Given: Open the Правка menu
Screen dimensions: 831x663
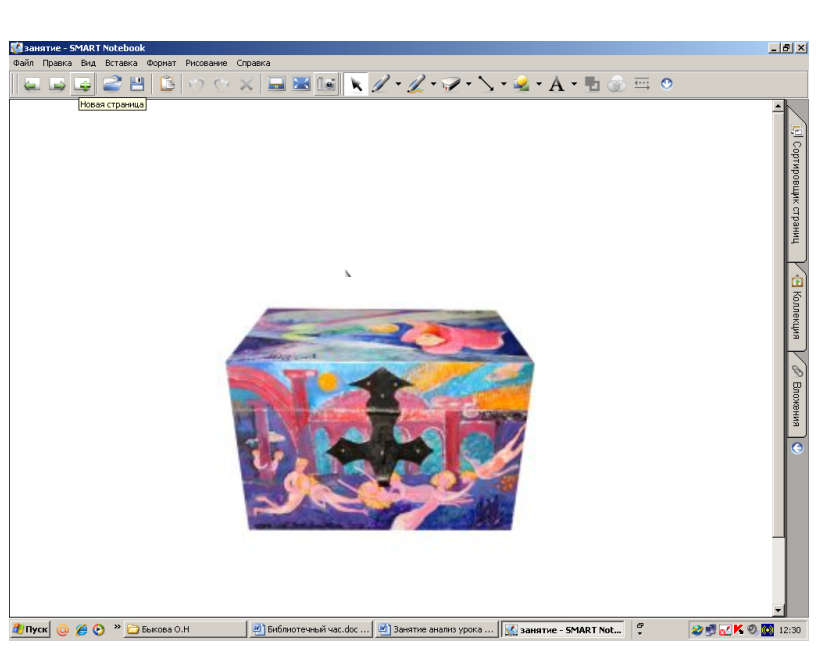Looking at the screenshot, I should (57, 63).
